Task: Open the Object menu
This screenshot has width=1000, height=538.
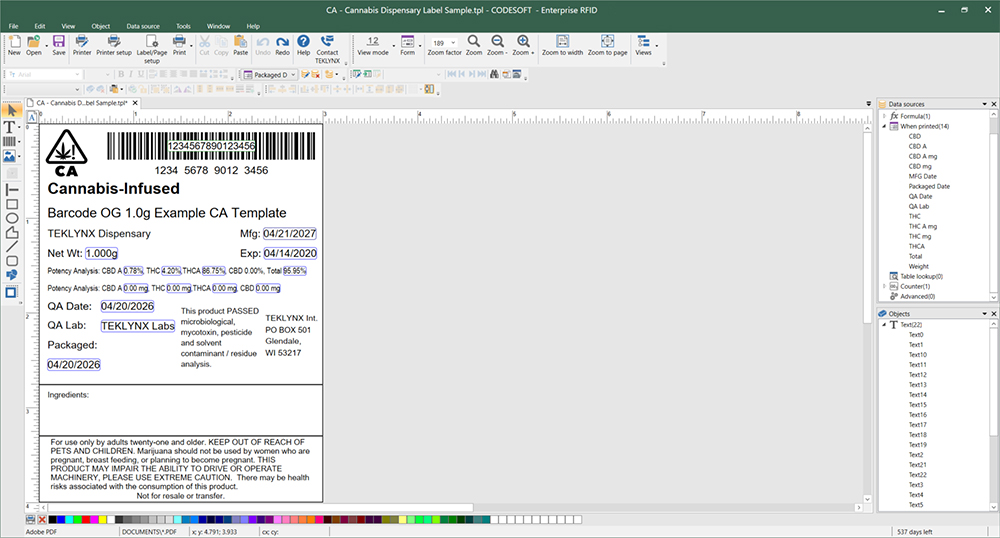Action: pos(101,26)
